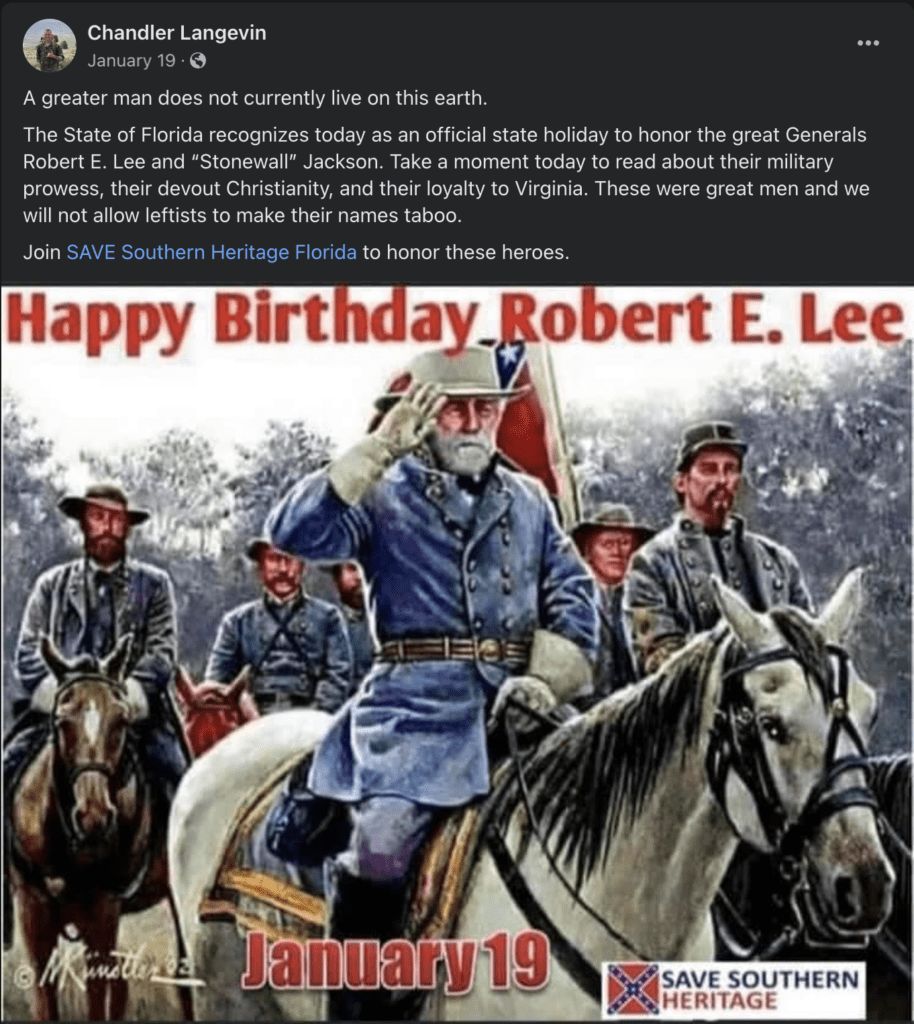This screenshot has height=1024, width=914.
Task: Click the author name Chandler Langevin
Action: click(x=176, y=33)
